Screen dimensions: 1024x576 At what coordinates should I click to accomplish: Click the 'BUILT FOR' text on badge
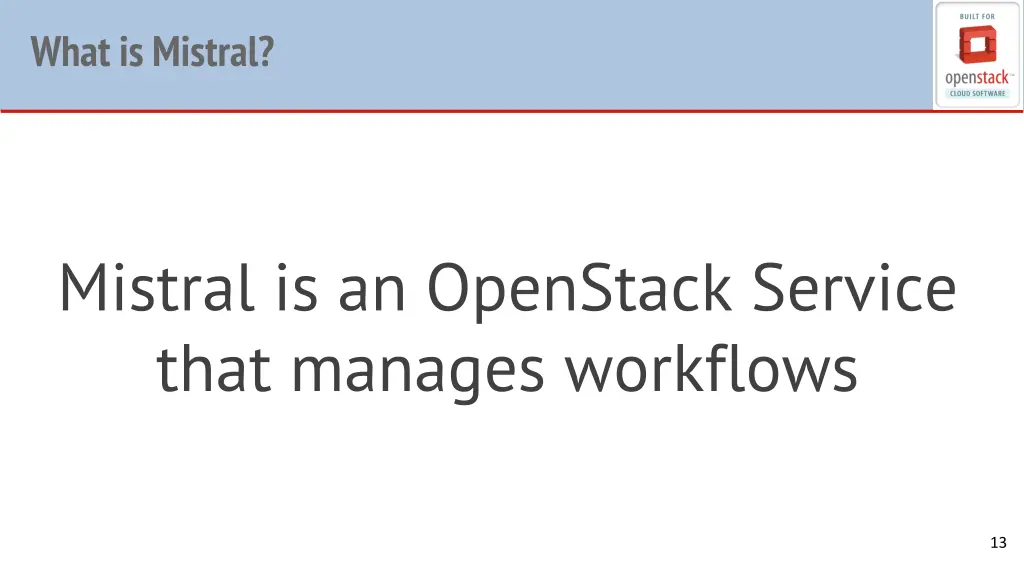coord(978,16)
